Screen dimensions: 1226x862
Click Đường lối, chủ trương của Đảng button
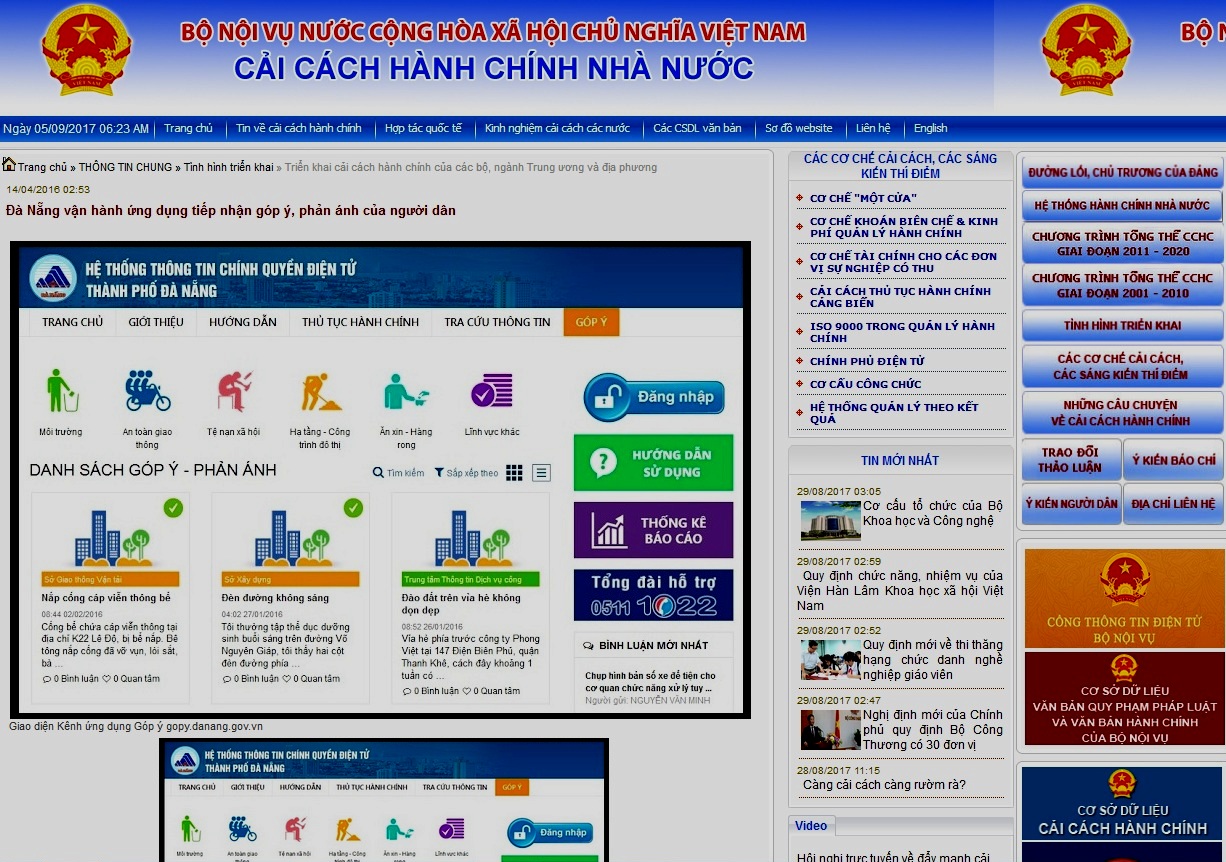pyautogui.click(x=1122, y=172)
